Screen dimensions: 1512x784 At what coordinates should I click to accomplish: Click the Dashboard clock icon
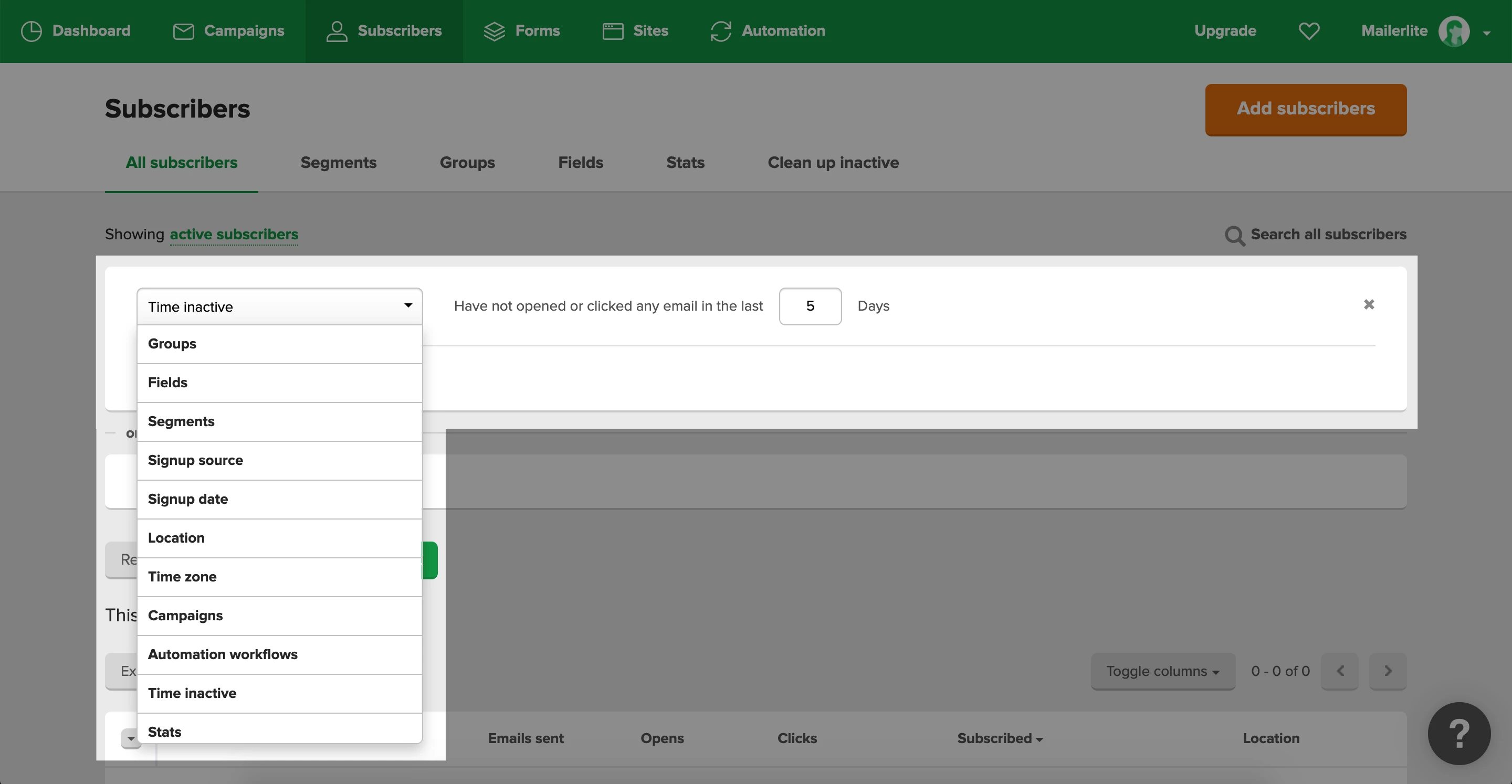[x=31, y=31]
